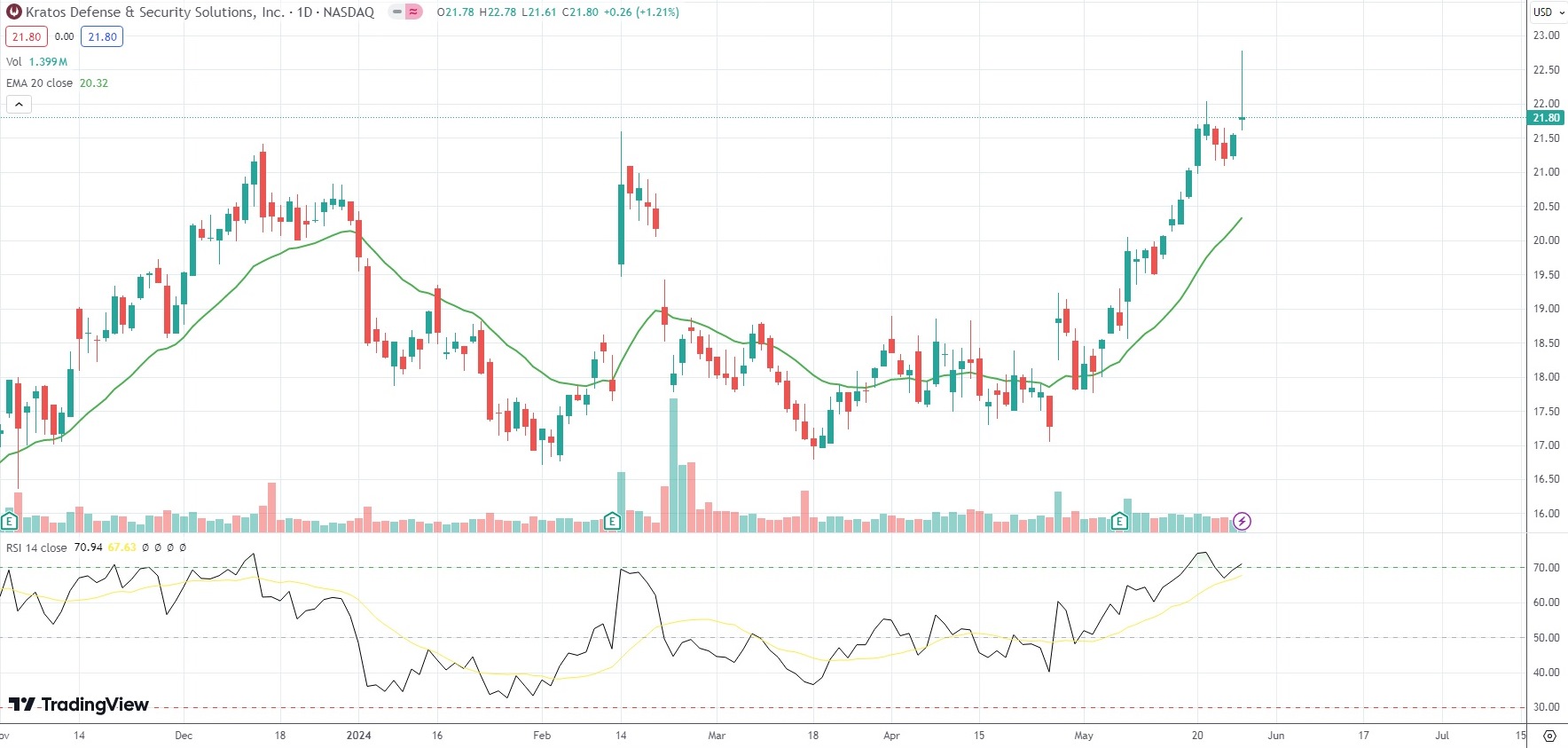This screenshot has height=748, width=1568.
Task: Select the EMA 20 close indicator legend
Action: click(57, 83)
